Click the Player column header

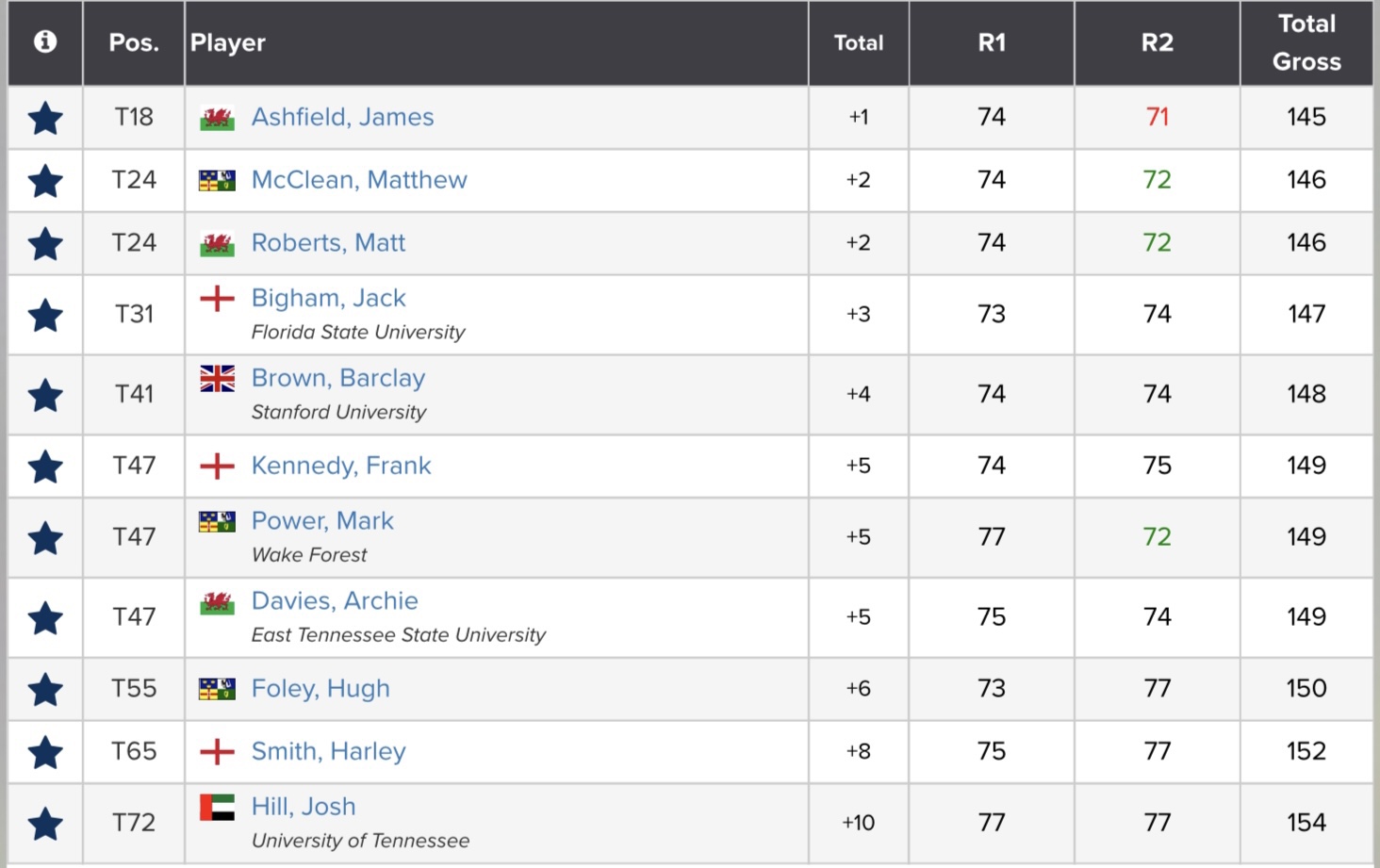(x=228, y=42)
